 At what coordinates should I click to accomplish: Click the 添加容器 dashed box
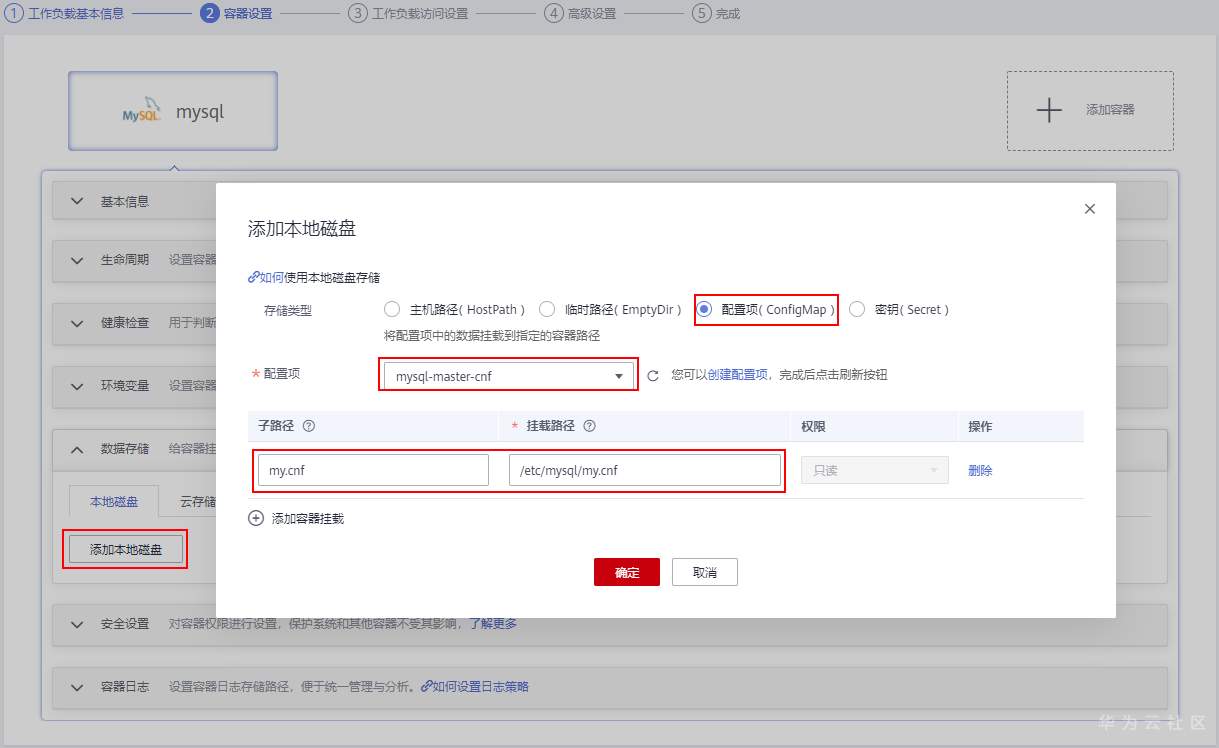coord(1090,111)
